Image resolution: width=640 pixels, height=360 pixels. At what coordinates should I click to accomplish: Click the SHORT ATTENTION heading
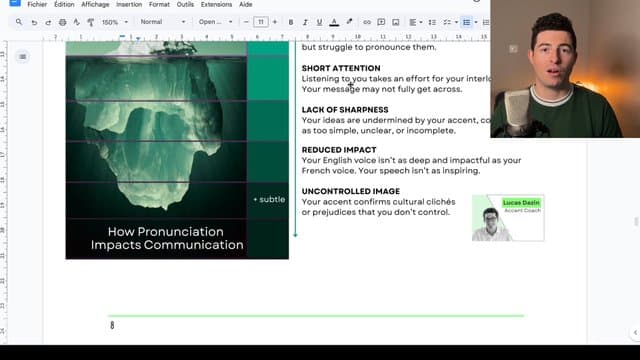pos(341,68)
